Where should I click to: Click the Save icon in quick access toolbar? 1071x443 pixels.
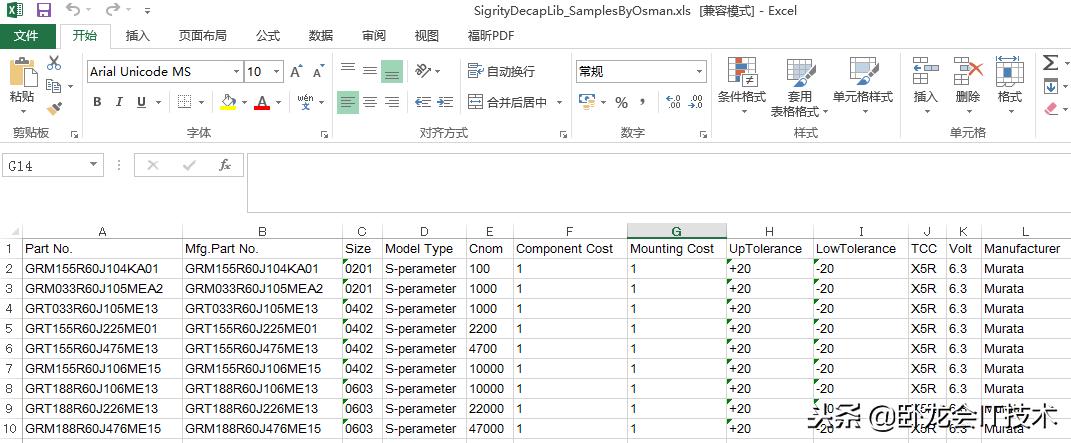click(x=44, y=10)
